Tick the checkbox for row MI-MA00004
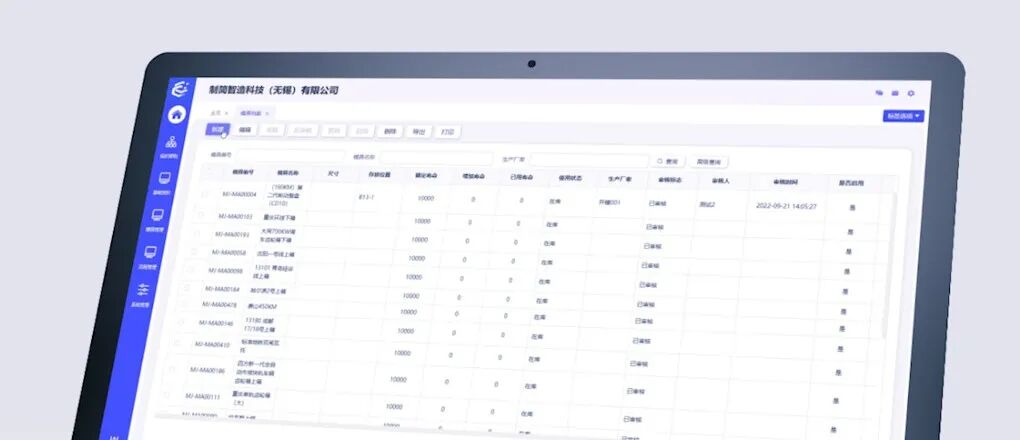Screen dimensions: 1020x440 (x=206, y=193)
